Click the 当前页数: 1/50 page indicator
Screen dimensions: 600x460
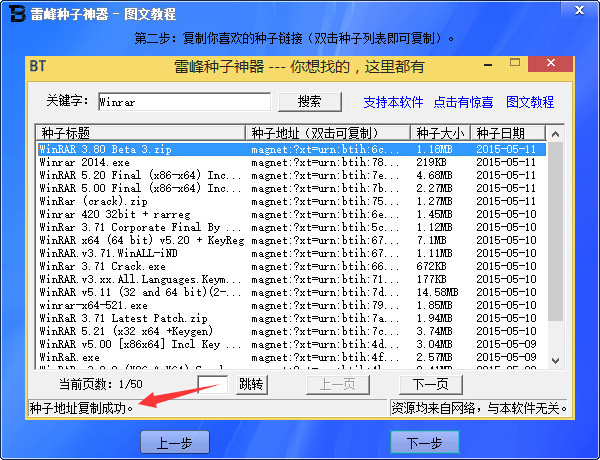(101, 384)
